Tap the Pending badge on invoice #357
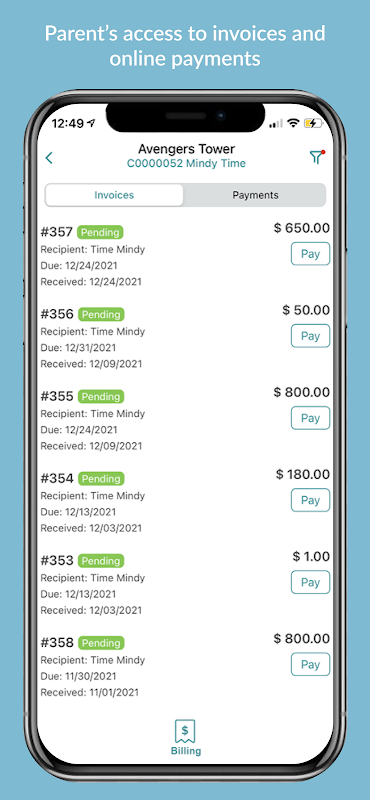 (101, 233)
